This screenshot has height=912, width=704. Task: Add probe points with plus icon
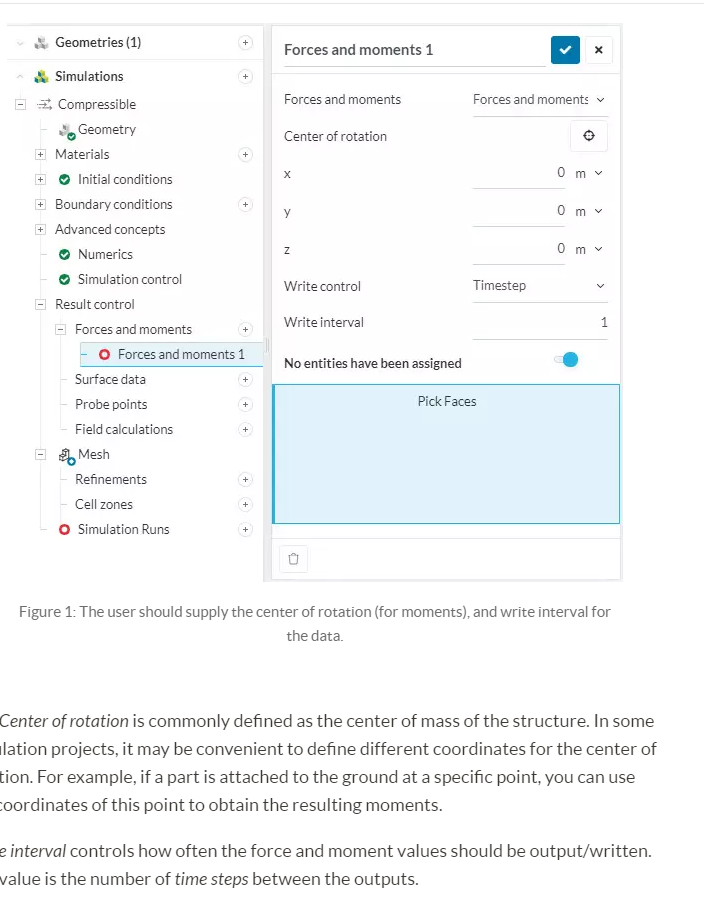[x=245, y=405]
